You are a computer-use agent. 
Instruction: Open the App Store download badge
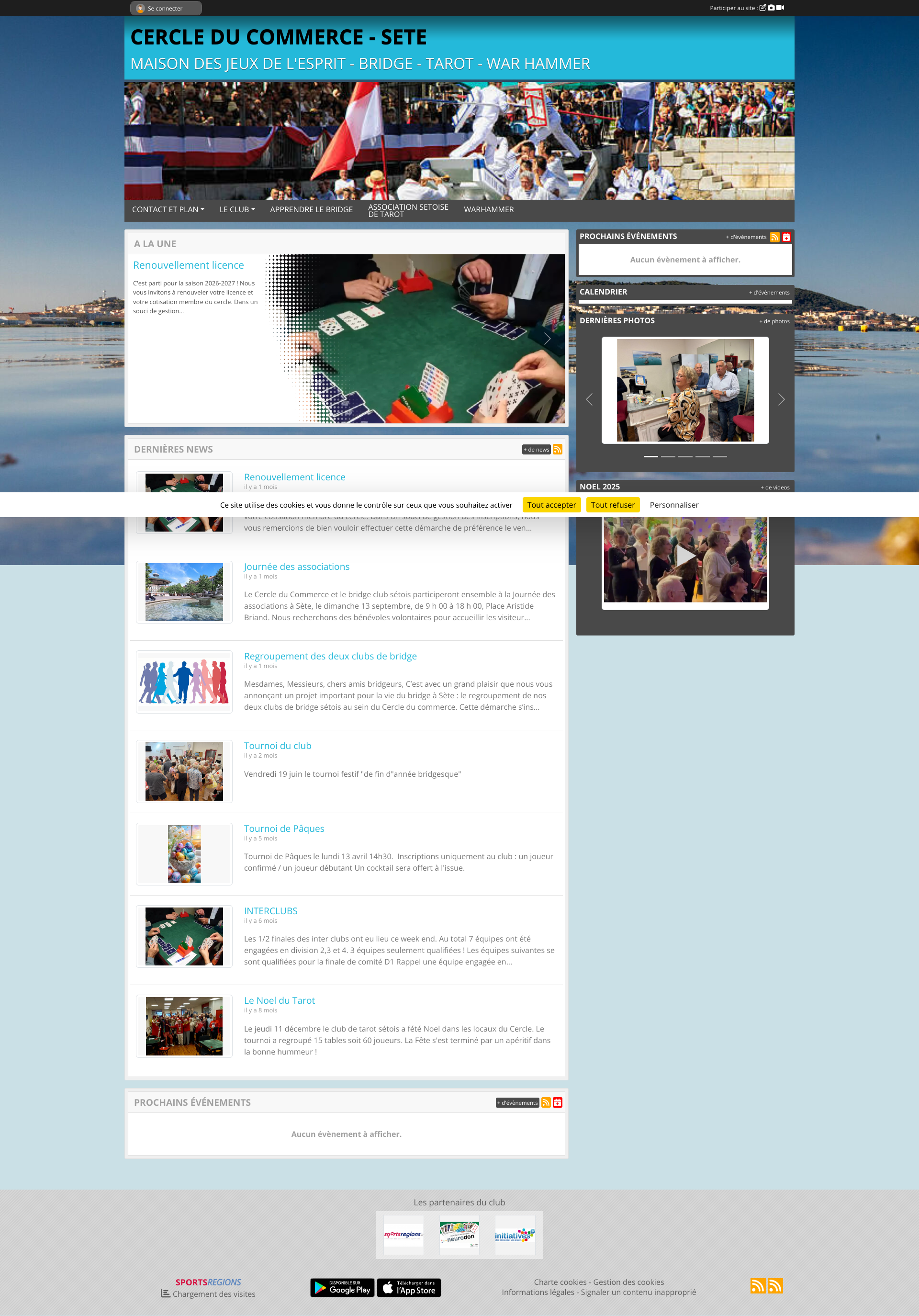408,1287
